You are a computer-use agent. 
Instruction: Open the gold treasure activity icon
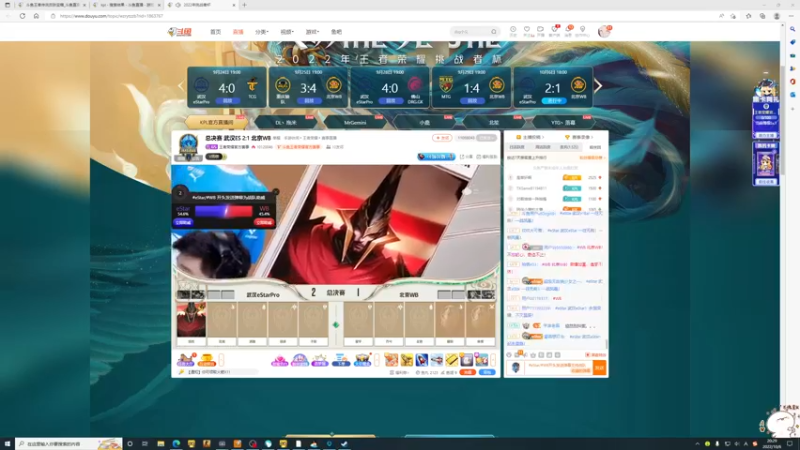click(207, 360)
